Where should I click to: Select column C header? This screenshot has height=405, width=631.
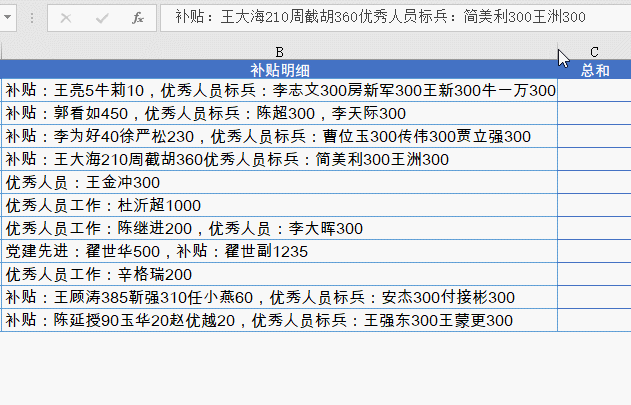click(594, 52)
